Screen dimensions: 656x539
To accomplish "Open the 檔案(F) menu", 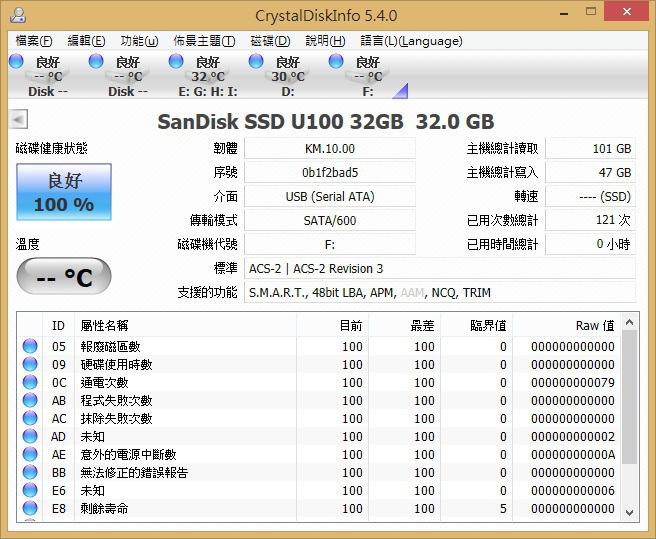I will 34,41.
